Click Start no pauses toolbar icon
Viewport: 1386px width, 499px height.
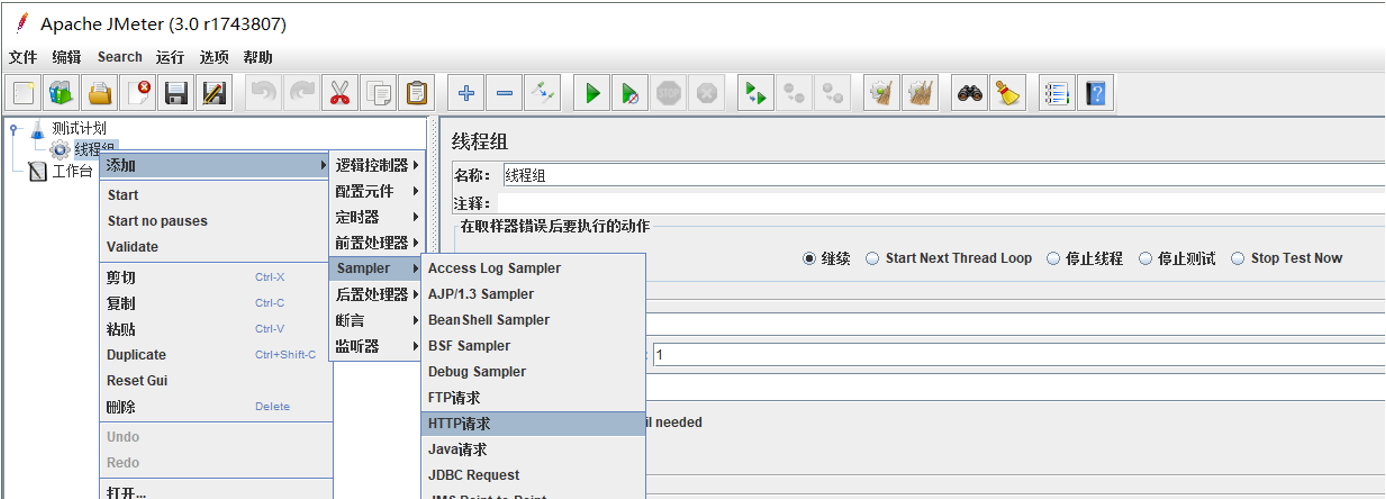click(630, 94)
